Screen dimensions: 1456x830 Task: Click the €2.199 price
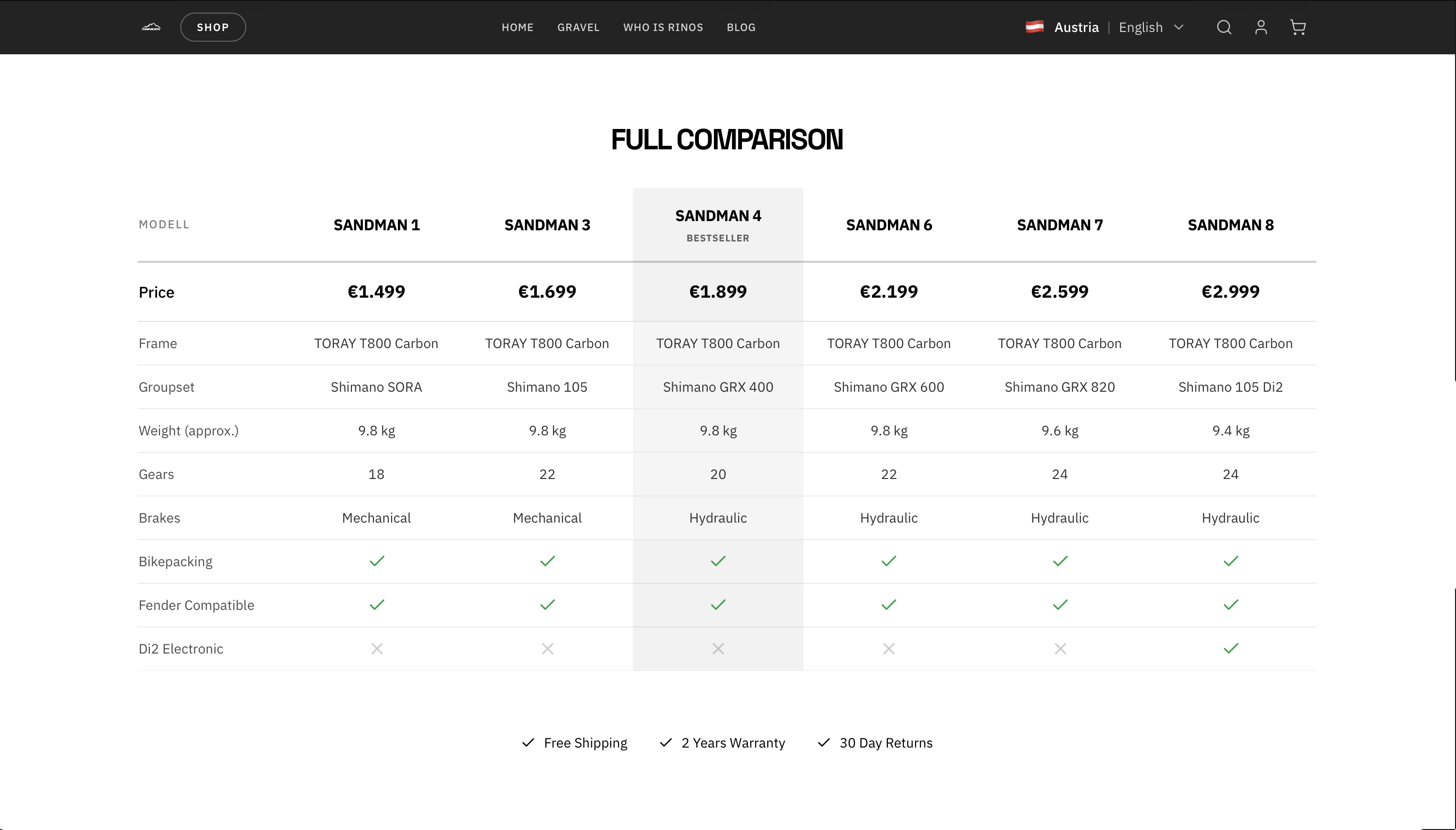(x=889, y=292)
